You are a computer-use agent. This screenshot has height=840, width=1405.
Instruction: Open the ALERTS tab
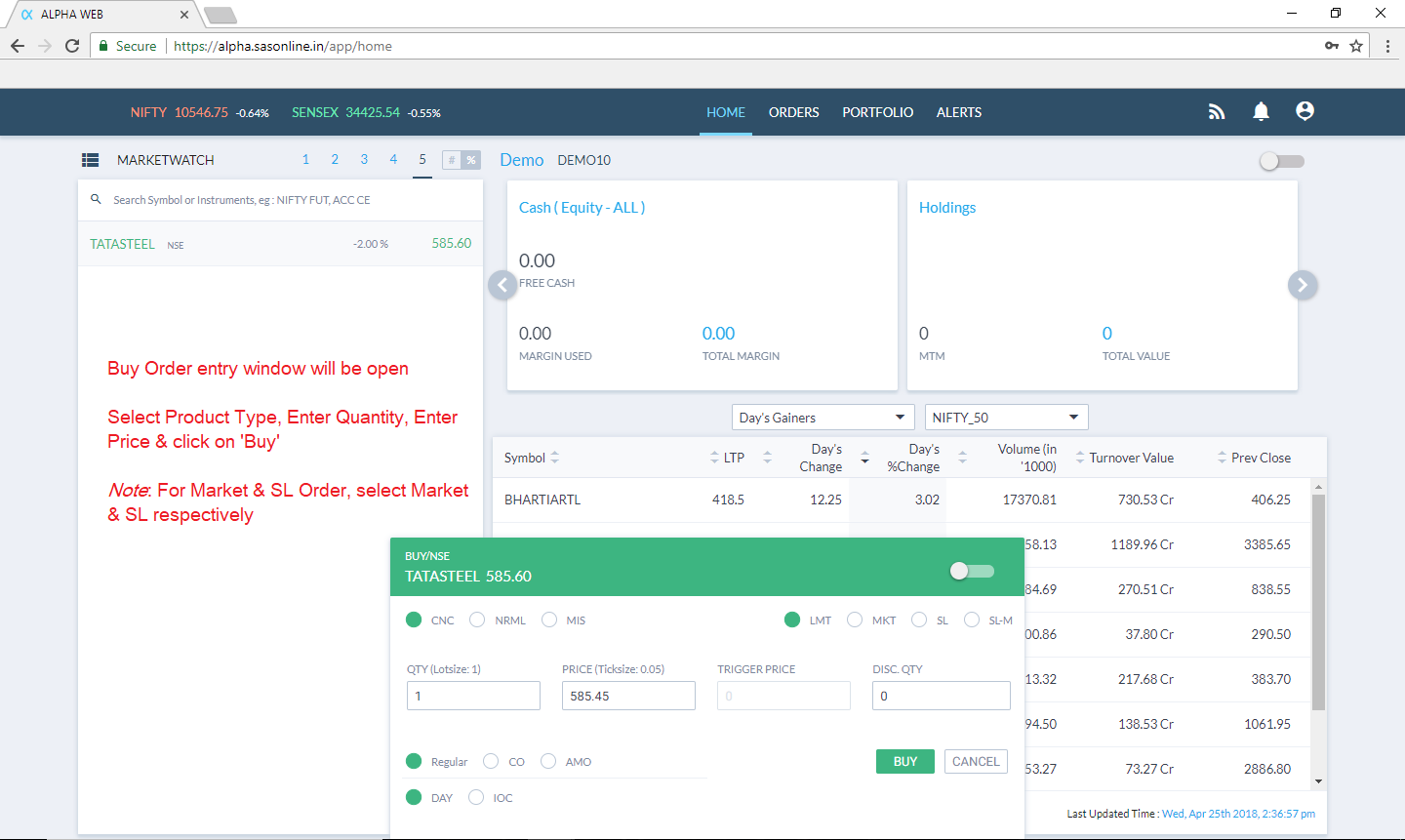pyautogui.click(x=959, y=112)
